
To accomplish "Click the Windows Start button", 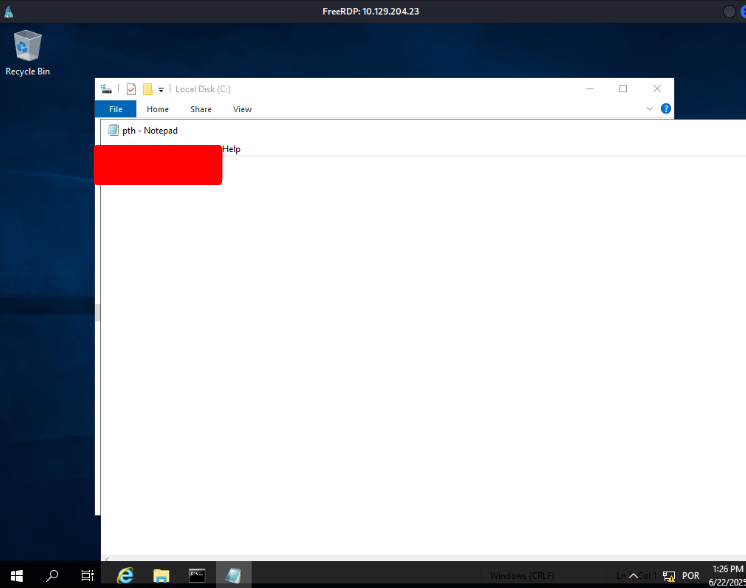I will coord(17,575).
